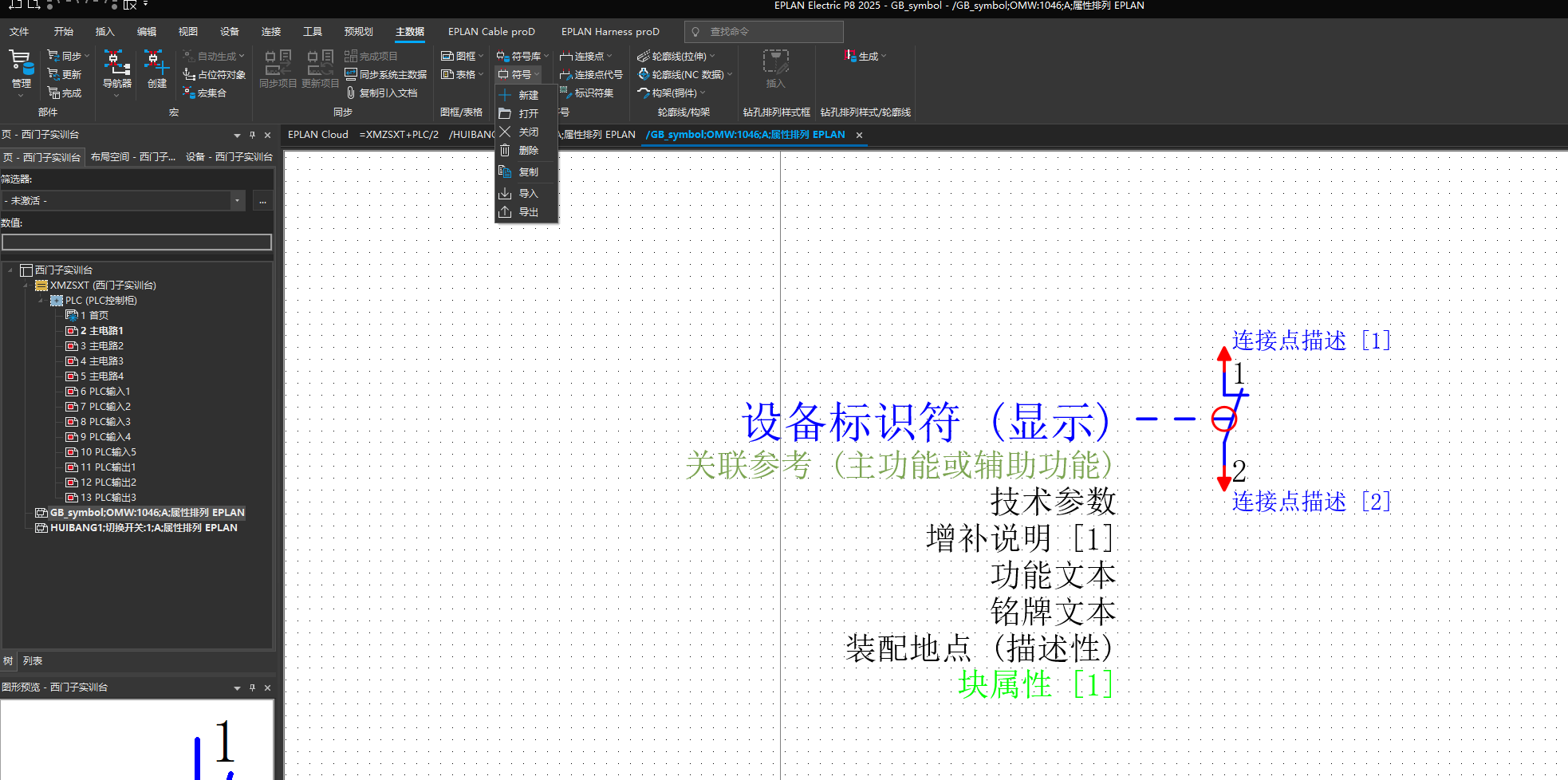Click 同步系统主数据 sync system master data
The image size is (1568, 780).
(x=385, y=74)
